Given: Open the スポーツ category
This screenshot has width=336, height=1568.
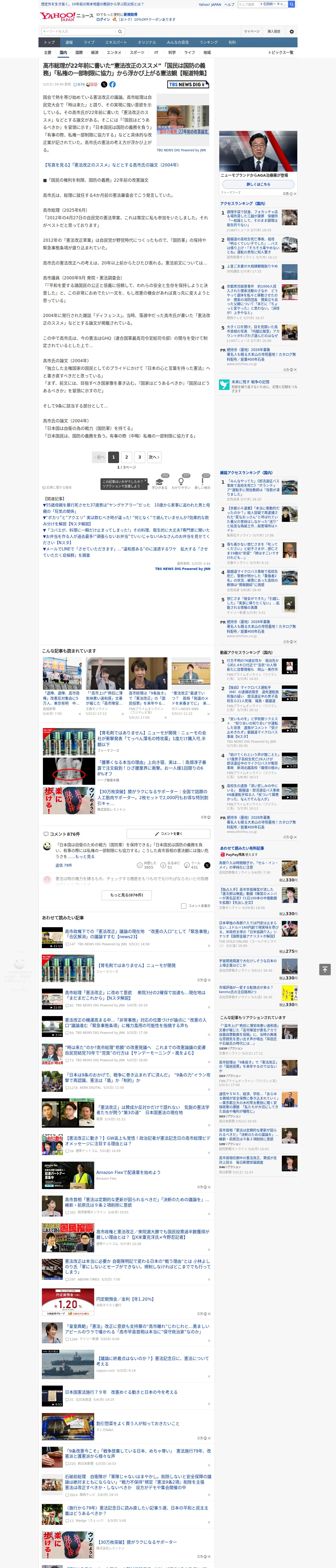Looking at the screenshot, I should pos(137,52).
